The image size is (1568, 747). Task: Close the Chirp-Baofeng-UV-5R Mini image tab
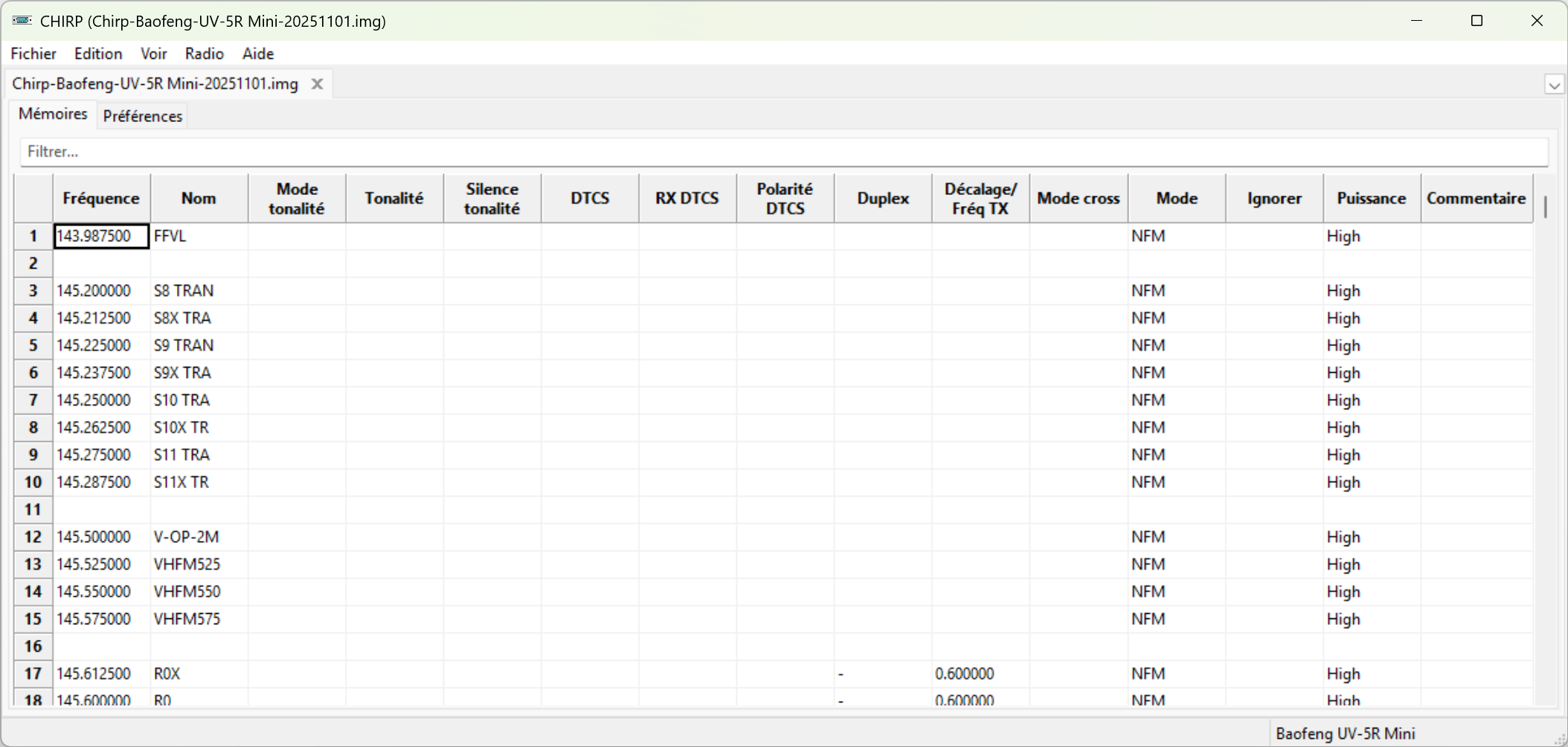pos(317,84)
